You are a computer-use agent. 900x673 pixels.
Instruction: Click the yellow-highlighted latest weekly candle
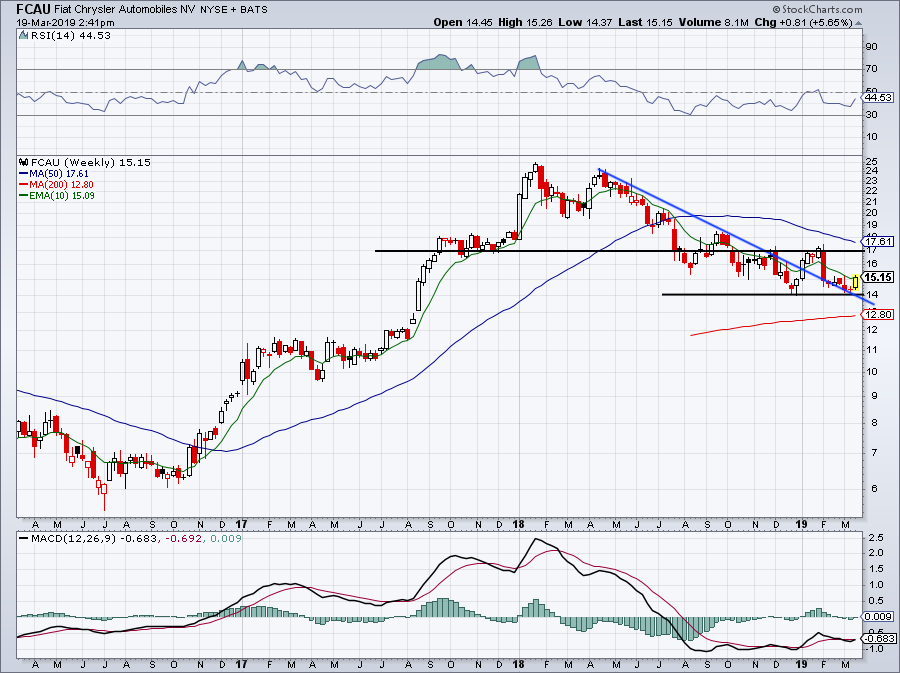click(856, 281)
